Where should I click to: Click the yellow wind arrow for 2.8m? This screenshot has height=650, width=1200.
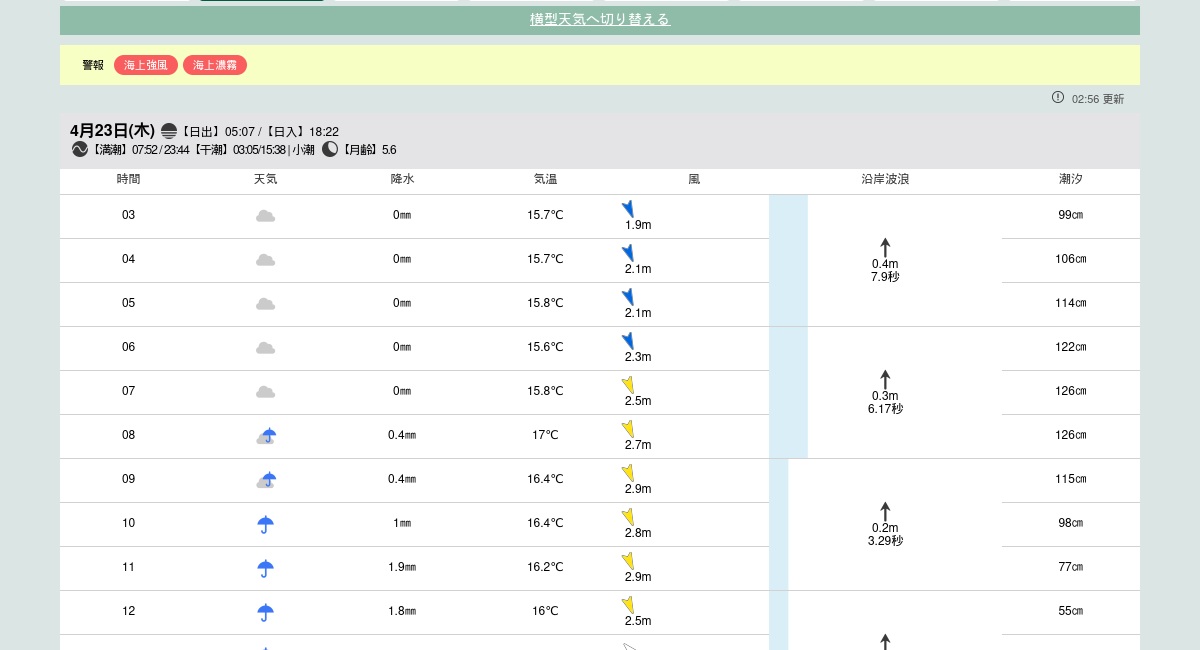[628, 517]
